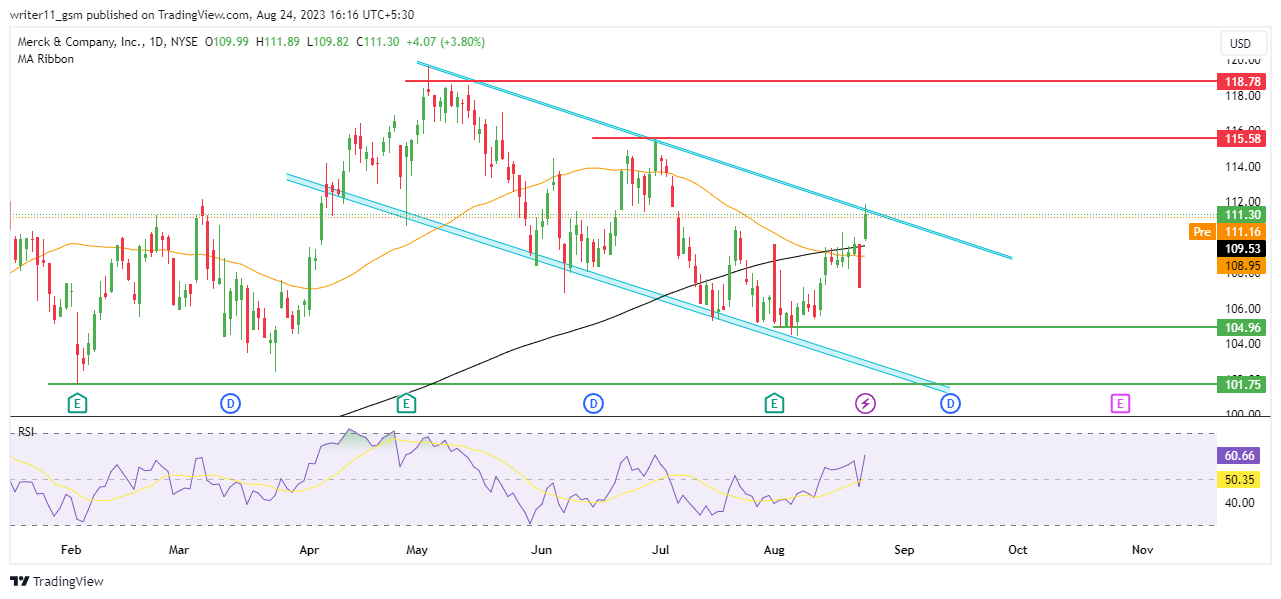Select the MA Ribbon indicator label

pyautogui.click(x=45, y=59)
